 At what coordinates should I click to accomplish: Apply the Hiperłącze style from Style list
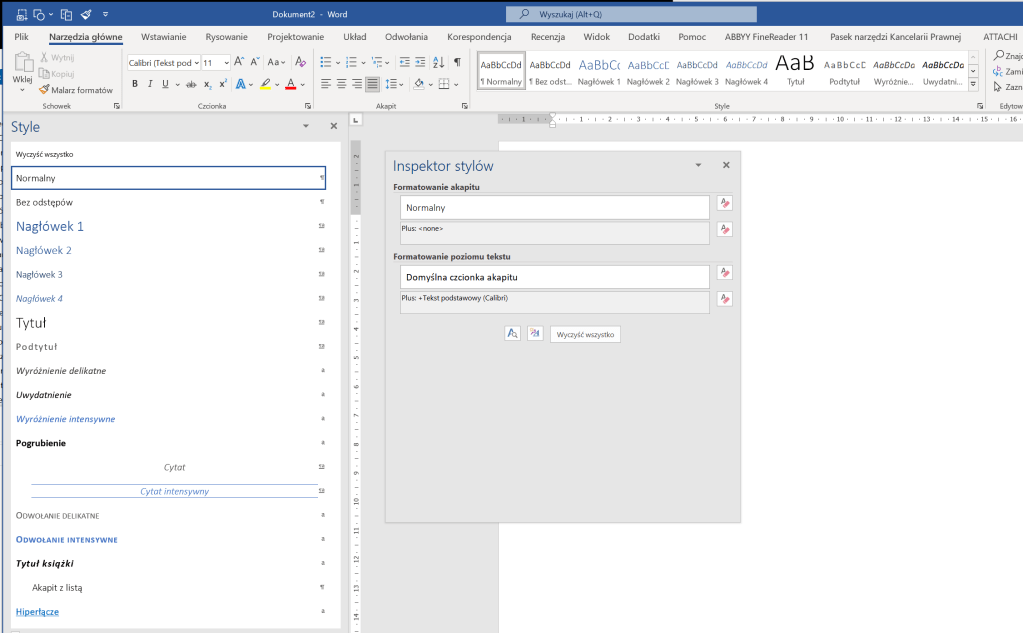click(37, 611)
